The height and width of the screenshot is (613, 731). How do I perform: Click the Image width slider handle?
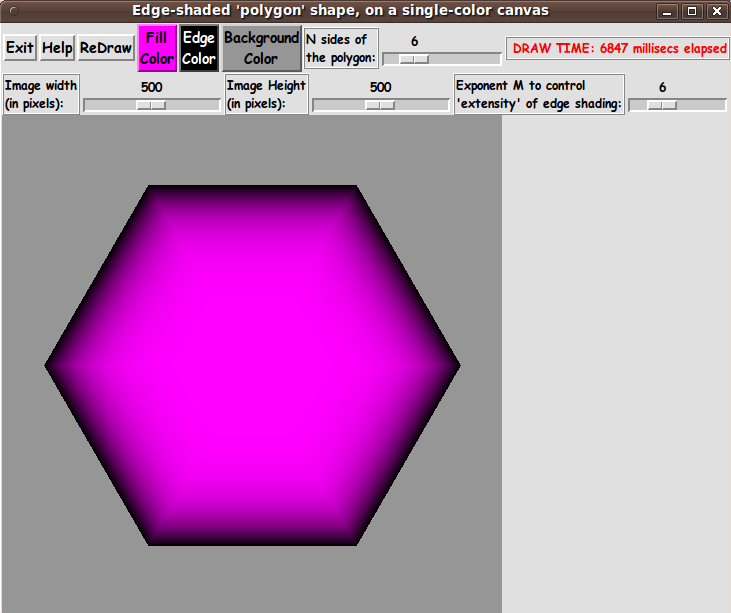click(151, 105)
